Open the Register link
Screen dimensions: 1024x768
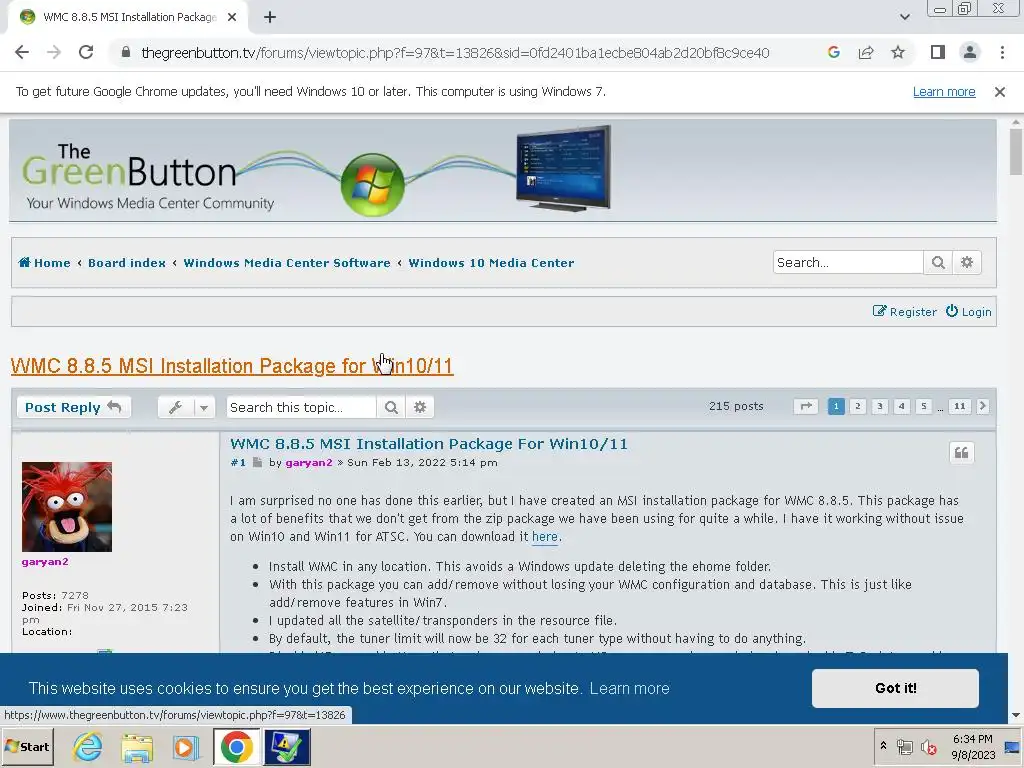point(905,312)
